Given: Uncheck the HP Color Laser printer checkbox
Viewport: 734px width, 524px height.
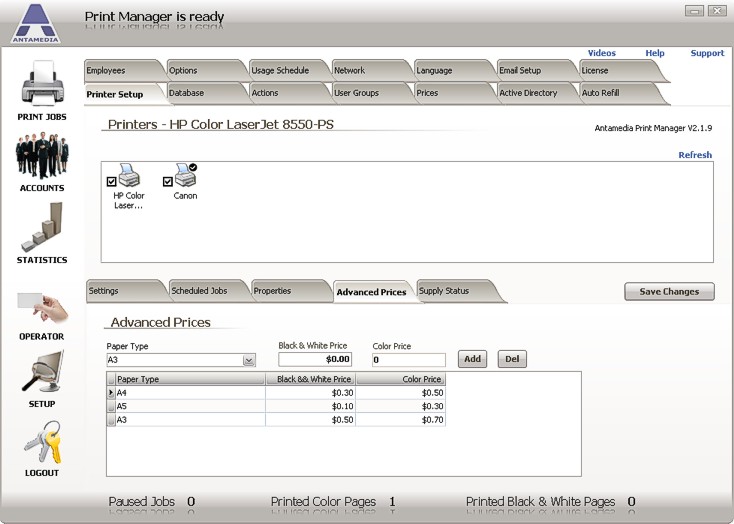Looking at the screenshot, I should pyautogui.click(x=111, y=182).
